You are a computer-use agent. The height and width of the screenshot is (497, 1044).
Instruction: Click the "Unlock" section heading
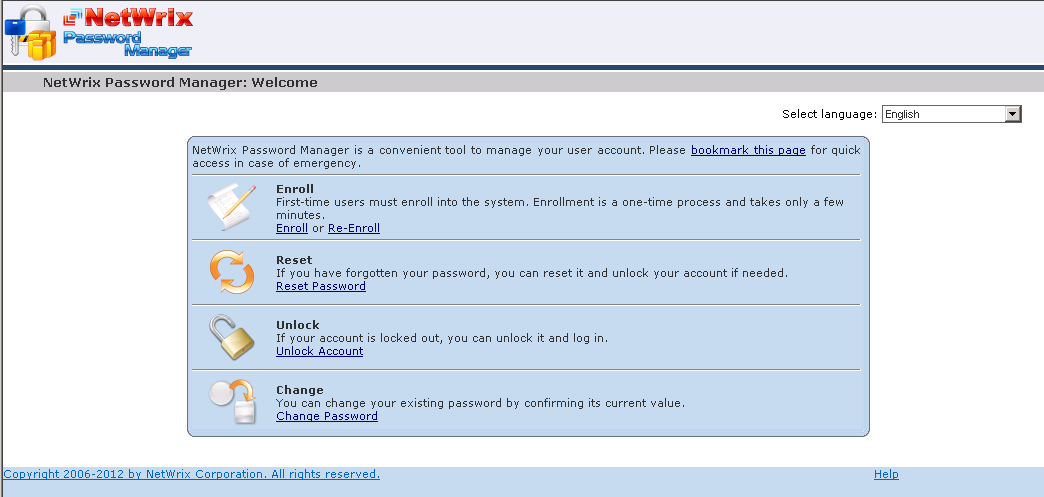(x=298, y=324)
